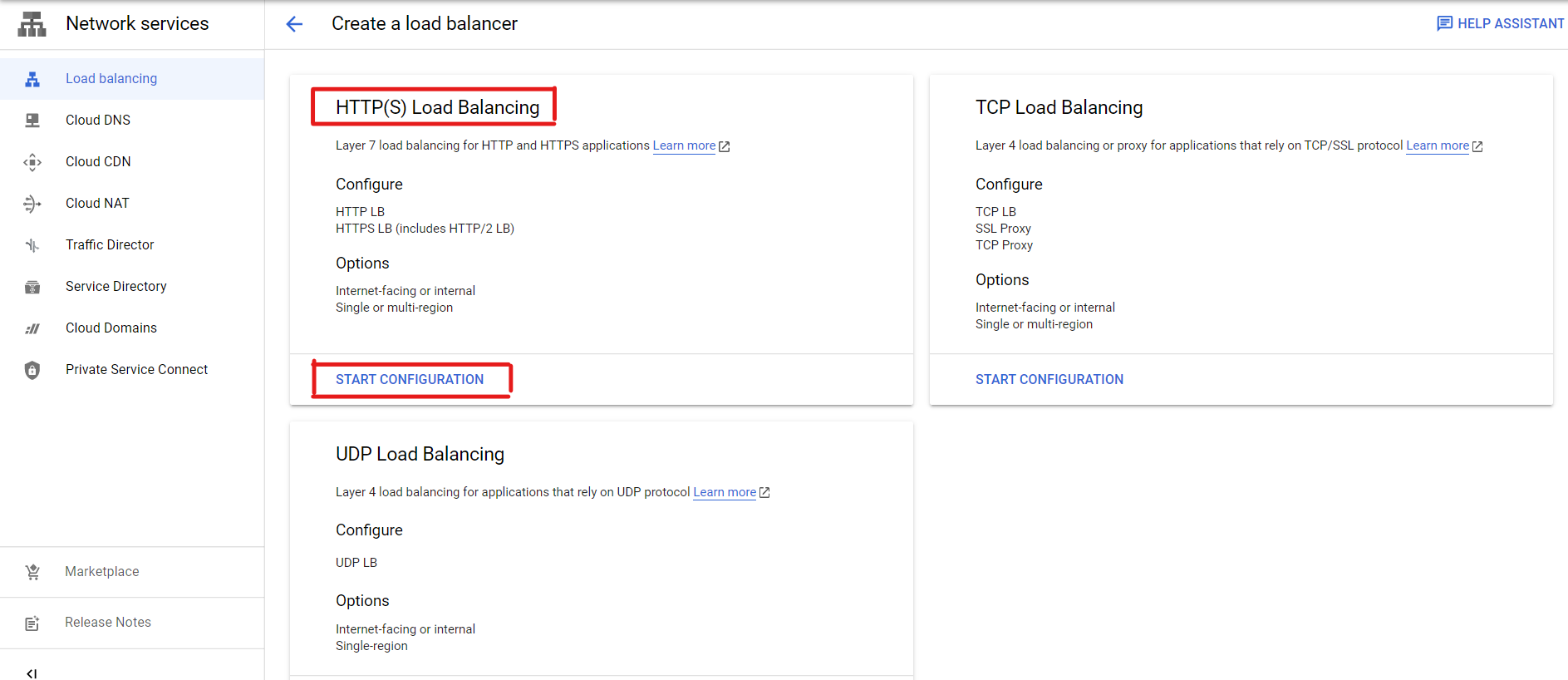Click the Load balancing sidebar icon
The height and width of the screenshot is (680, 1568).
click(32, 79)
